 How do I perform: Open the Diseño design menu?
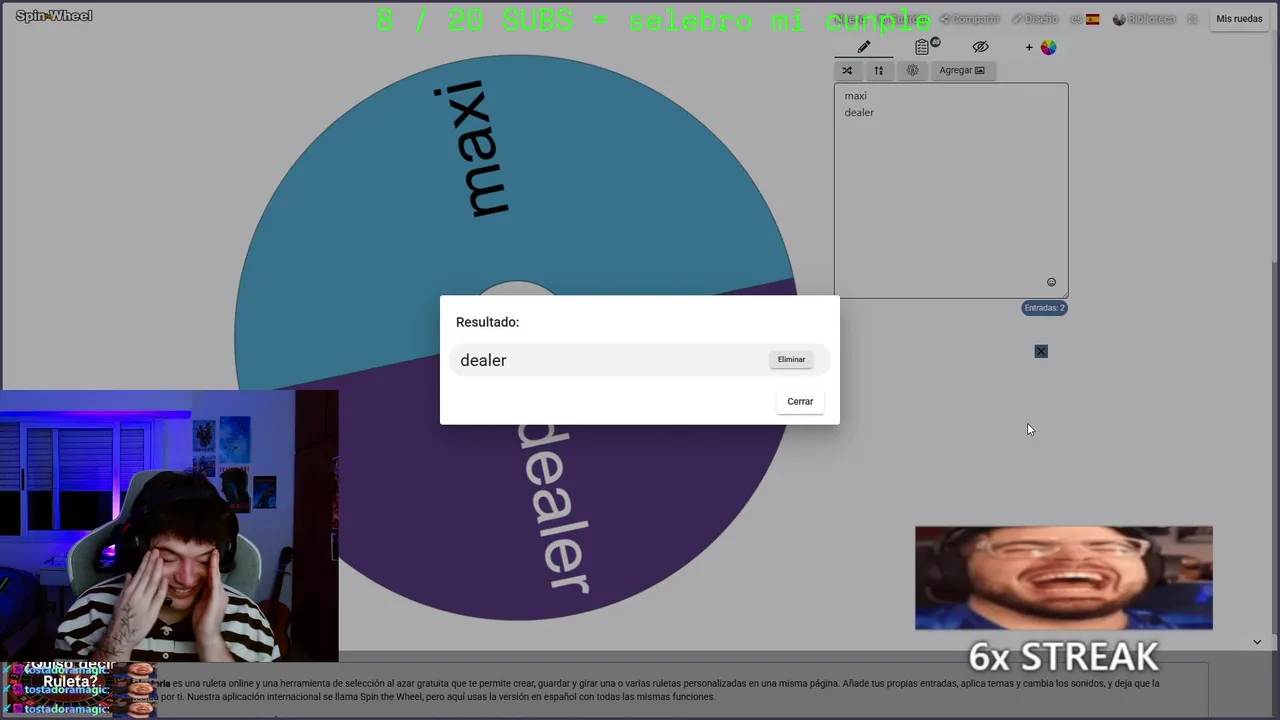[1034, 19]
